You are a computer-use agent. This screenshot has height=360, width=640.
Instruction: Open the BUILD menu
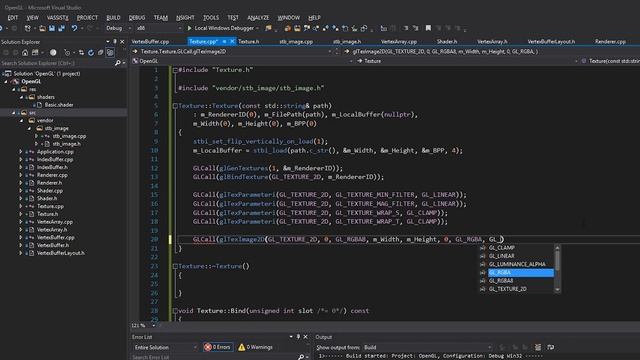113,18
